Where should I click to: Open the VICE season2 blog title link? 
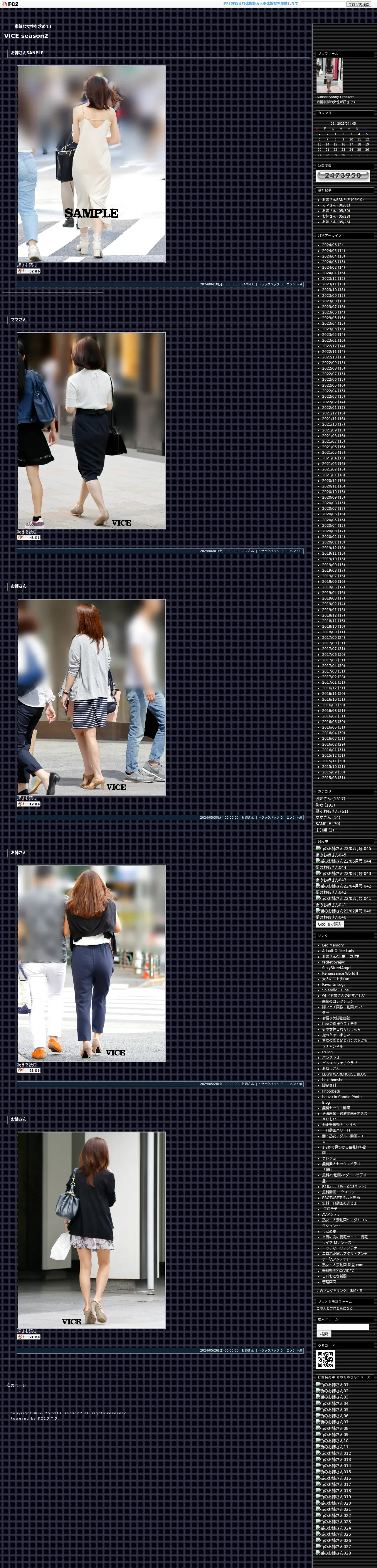point(26,36)
